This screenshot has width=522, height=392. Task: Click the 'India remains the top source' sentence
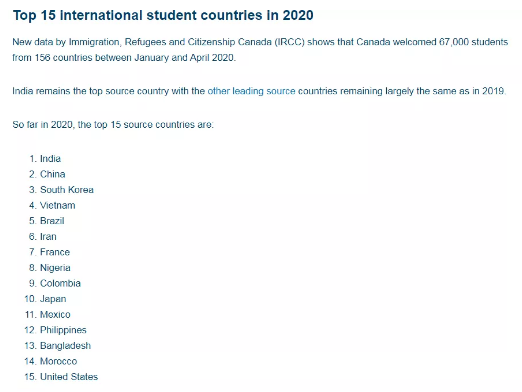pyautogui.click(x=259, y=91)
